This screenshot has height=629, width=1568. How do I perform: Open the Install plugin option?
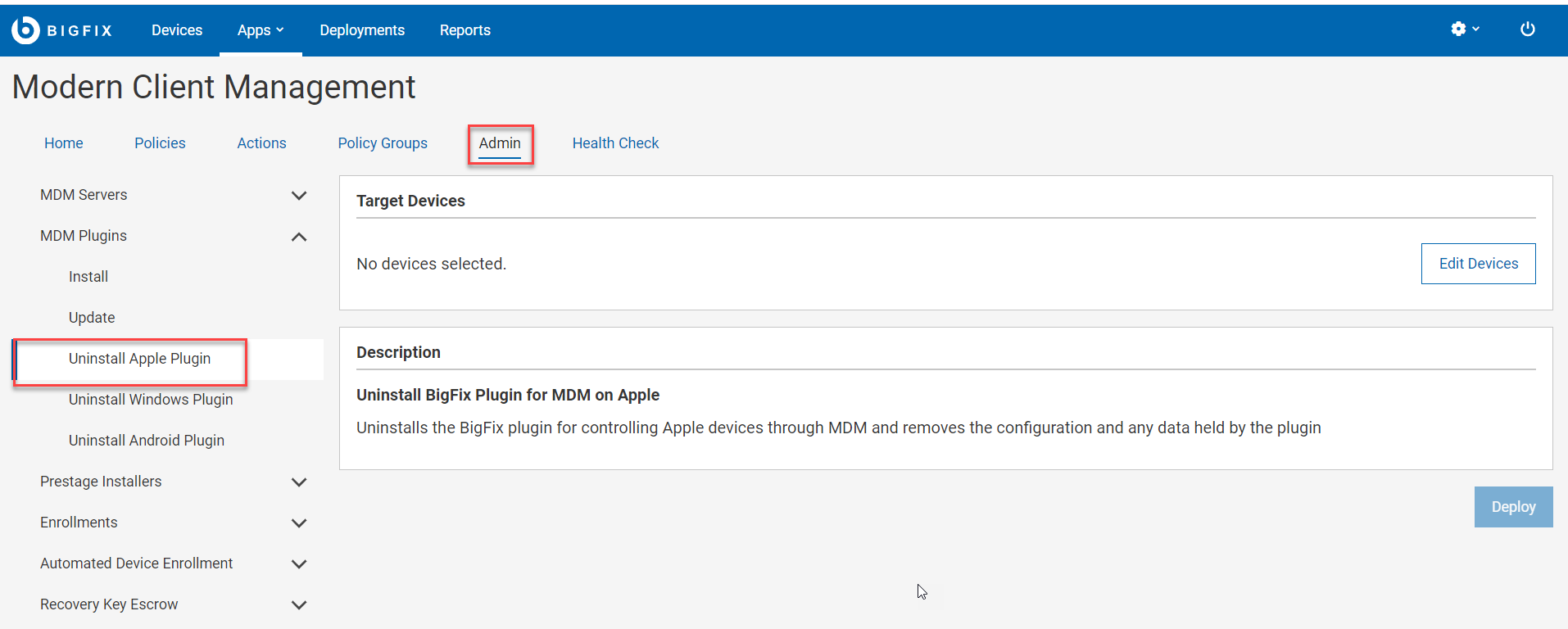[x=88, y=277]
